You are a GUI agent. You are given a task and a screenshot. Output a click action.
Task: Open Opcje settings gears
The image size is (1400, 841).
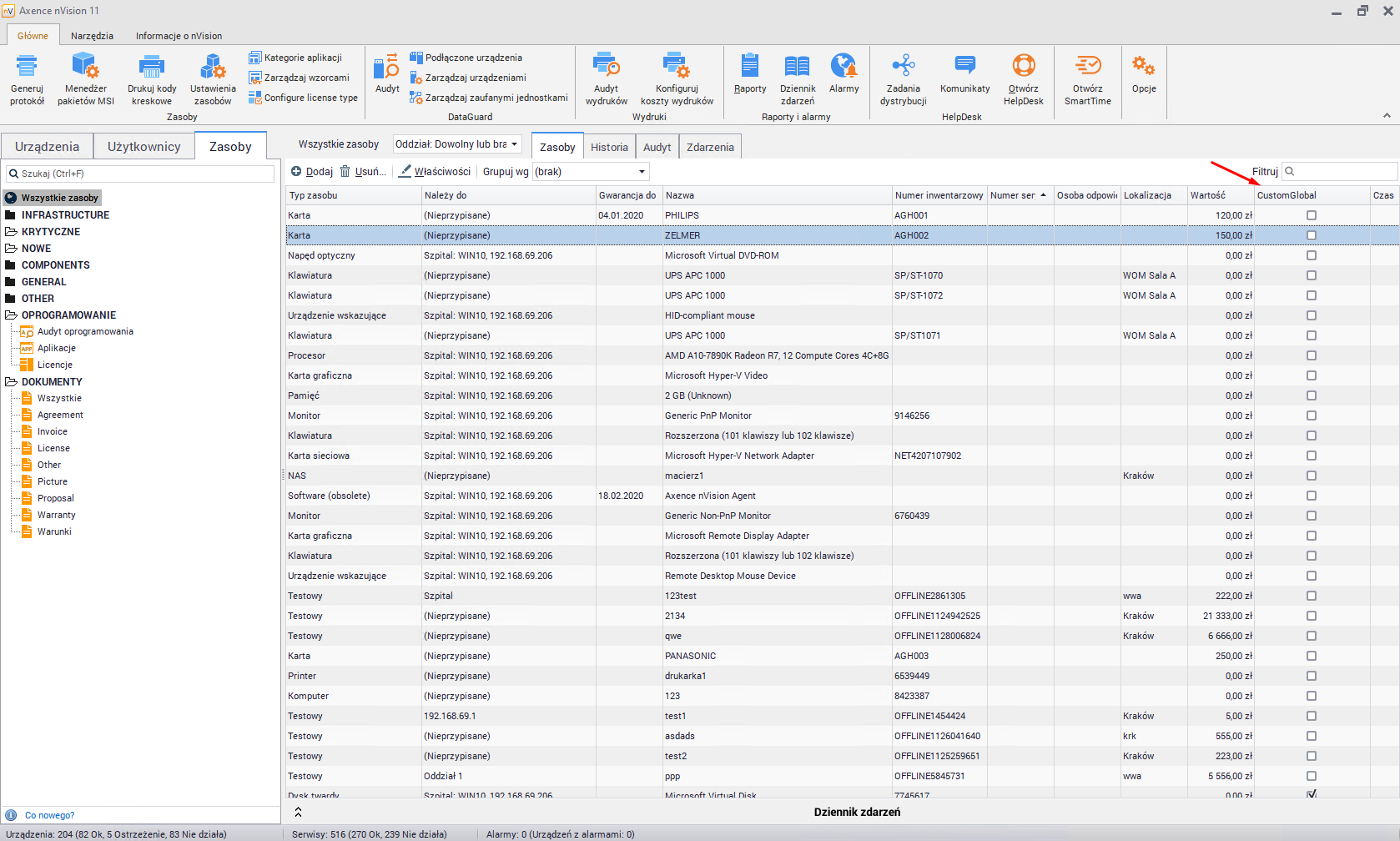tap(1143, 67)
